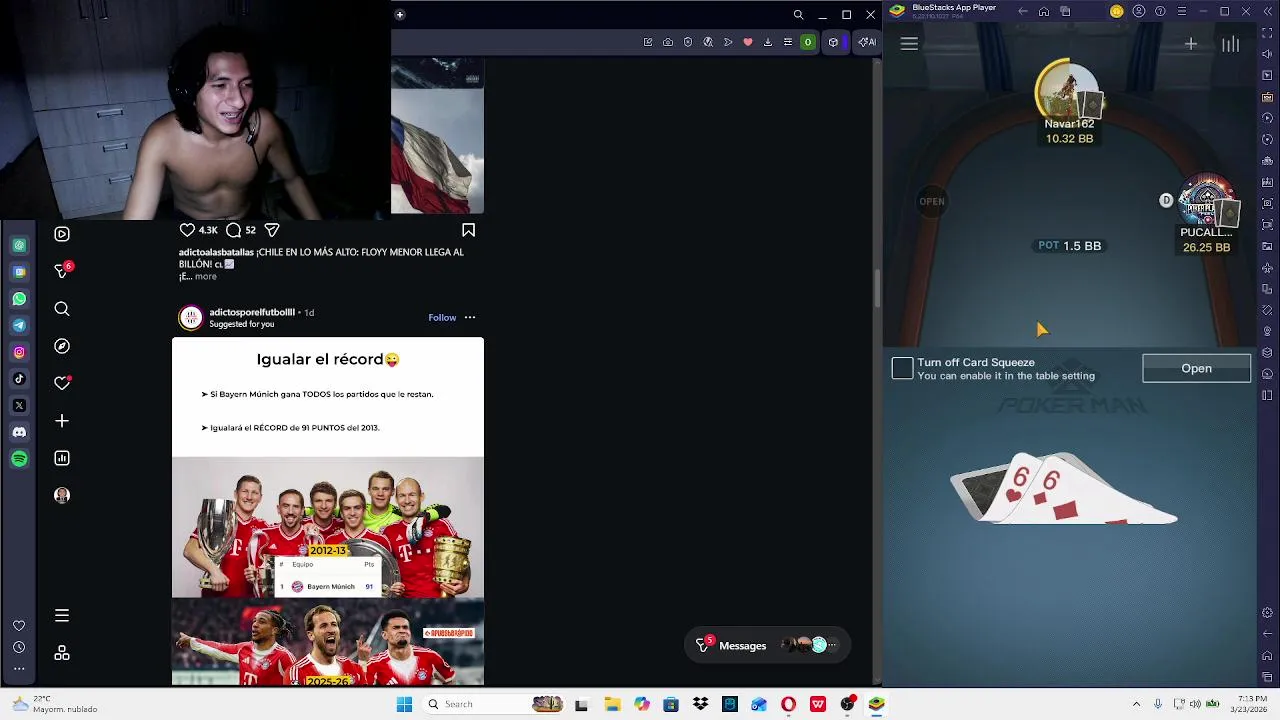Open Instagram More hamburger menu
The height and width of the screenshot is (720, 1280).
click(62, 615)
